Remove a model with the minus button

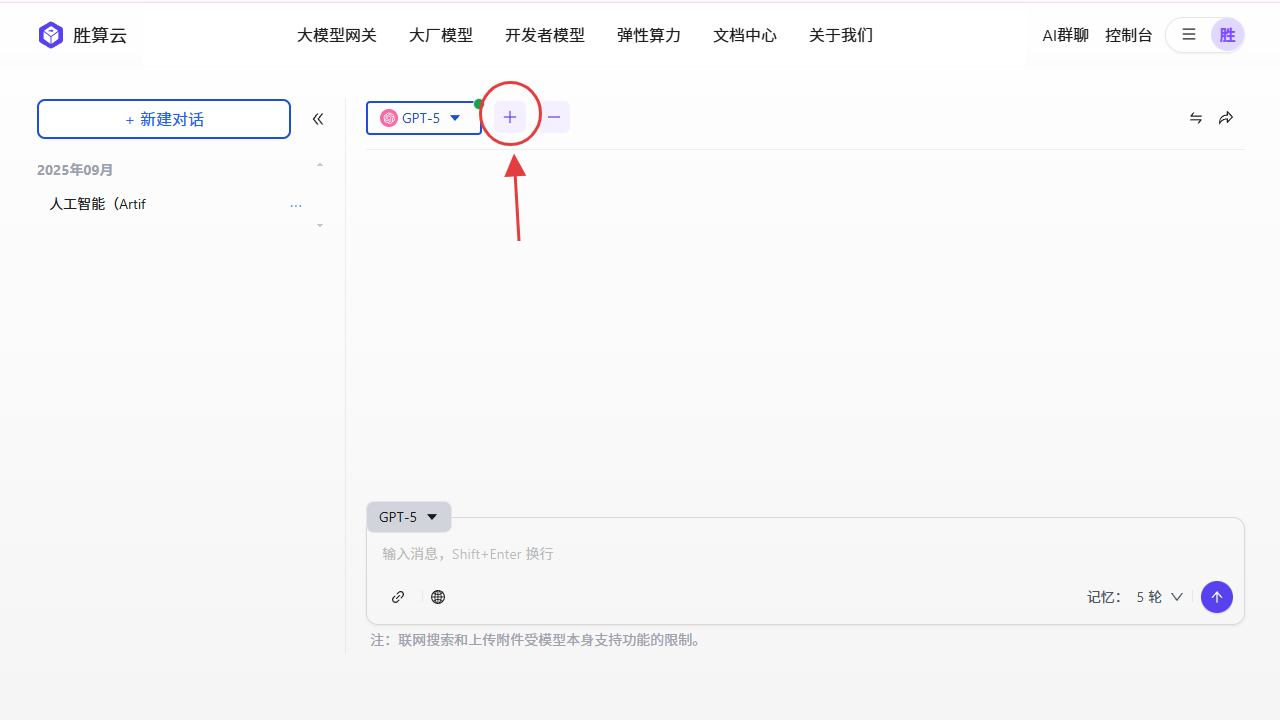click(x=554, y=117)
